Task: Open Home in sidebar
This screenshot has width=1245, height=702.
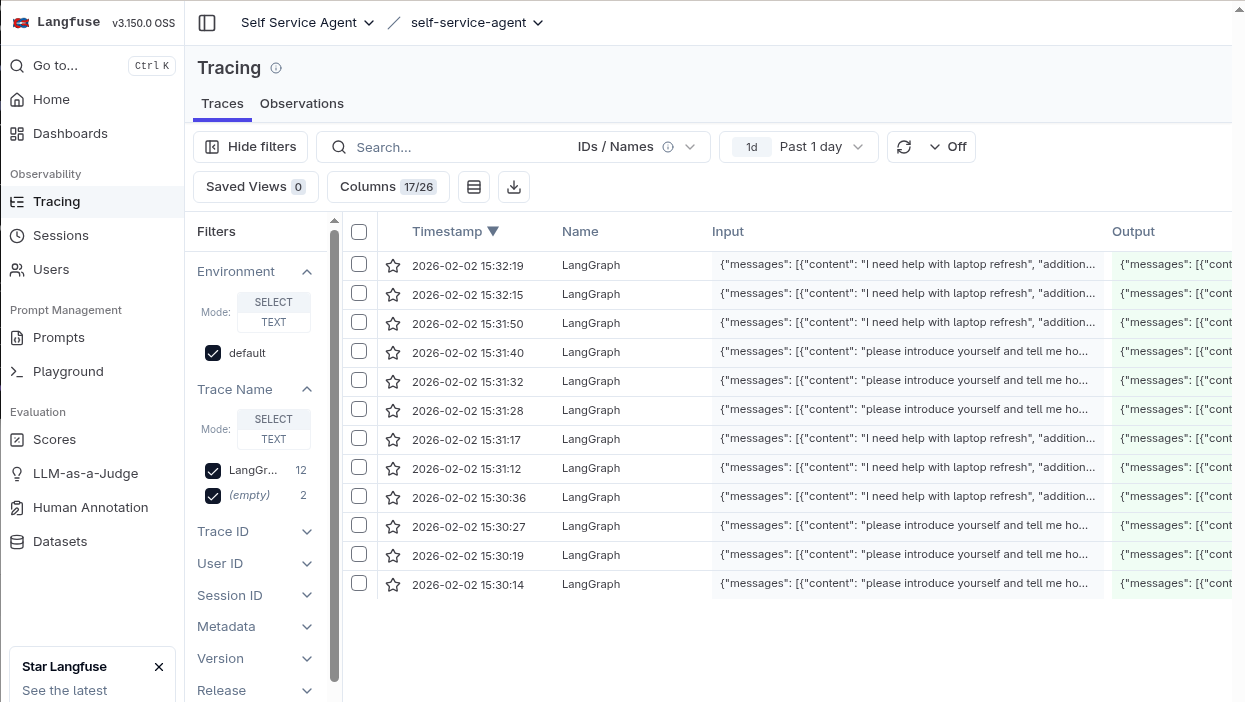Action: 92,100
